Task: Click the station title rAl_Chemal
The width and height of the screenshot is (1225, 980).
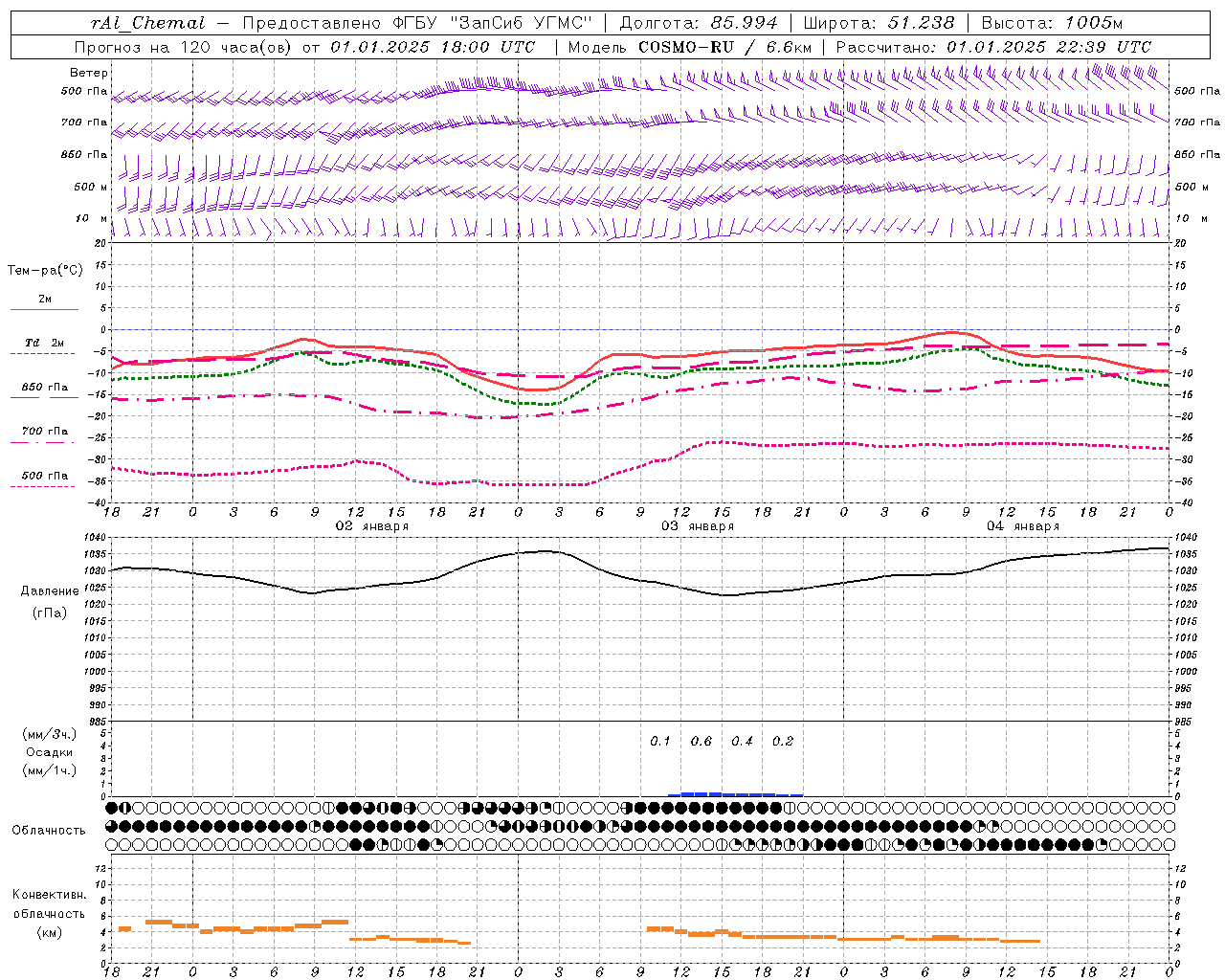Action: 148,23
